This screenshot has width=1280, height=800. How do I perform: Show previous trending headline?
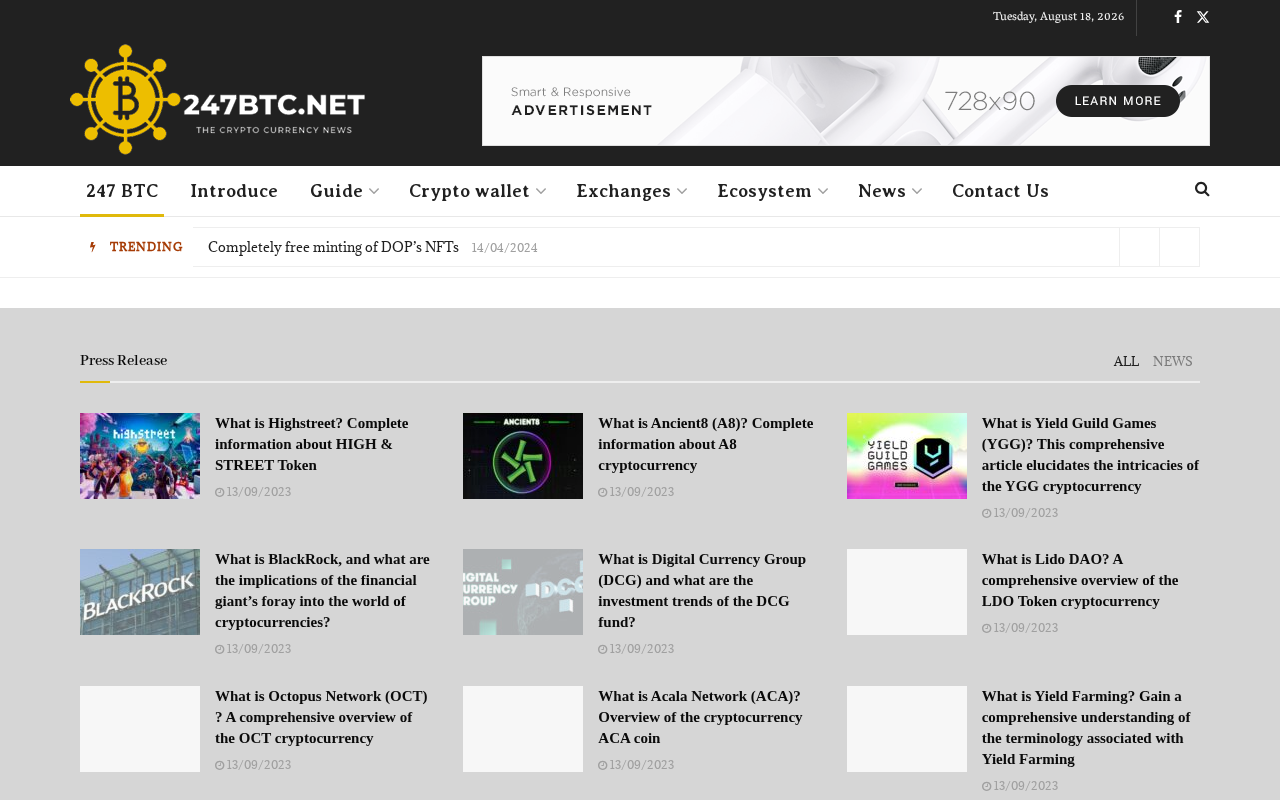[x=1139, y=247]
